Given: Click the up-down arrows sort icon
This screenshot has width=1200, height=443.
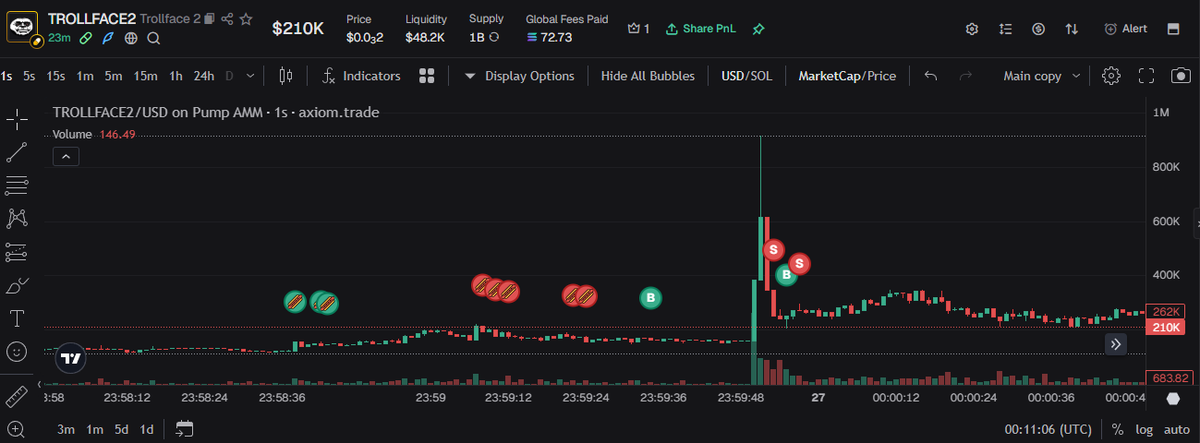Looking at the screenshot, I should click(x=1072, y=29).
